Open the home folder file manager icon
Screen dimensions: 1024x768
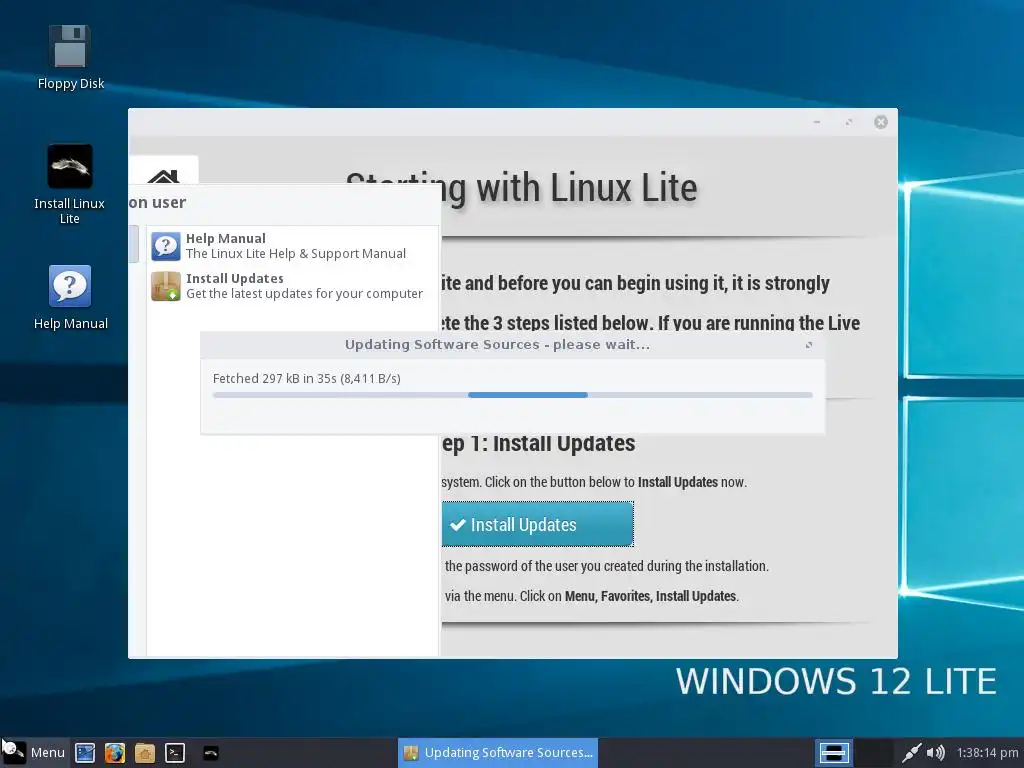tap(145, 753)
